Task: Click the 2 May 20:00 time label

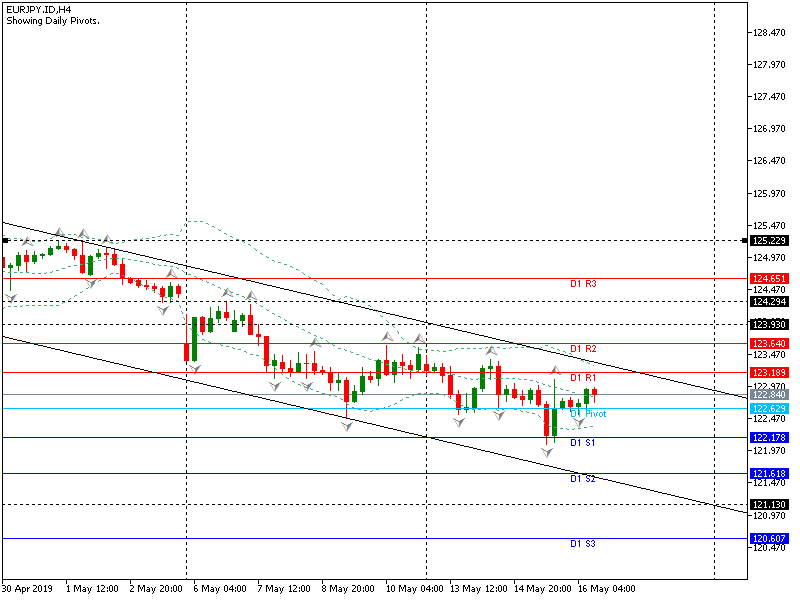Action: (x=156, y=589)
